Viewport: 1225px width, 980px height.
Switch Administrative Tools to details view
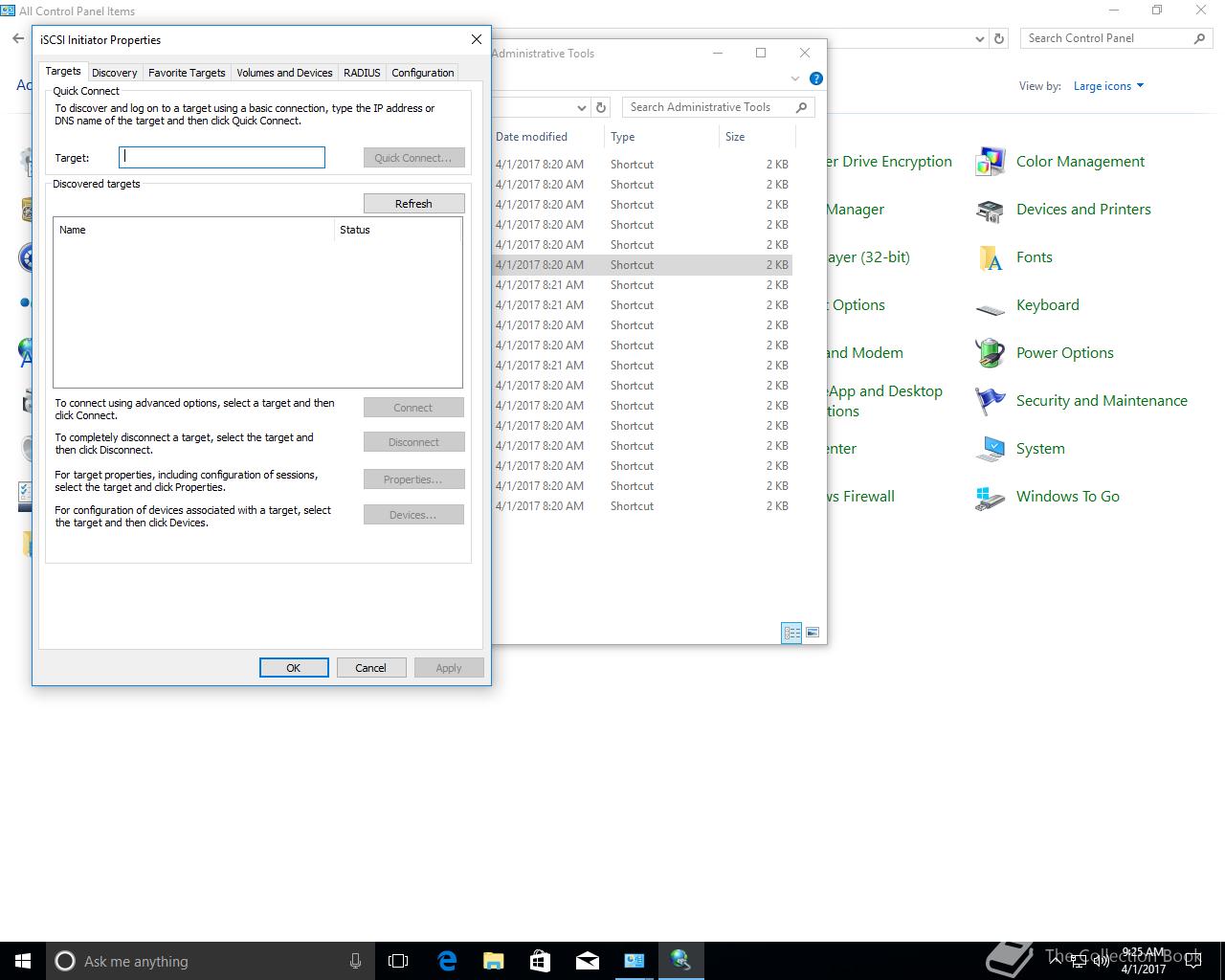(x=791, y=633)
